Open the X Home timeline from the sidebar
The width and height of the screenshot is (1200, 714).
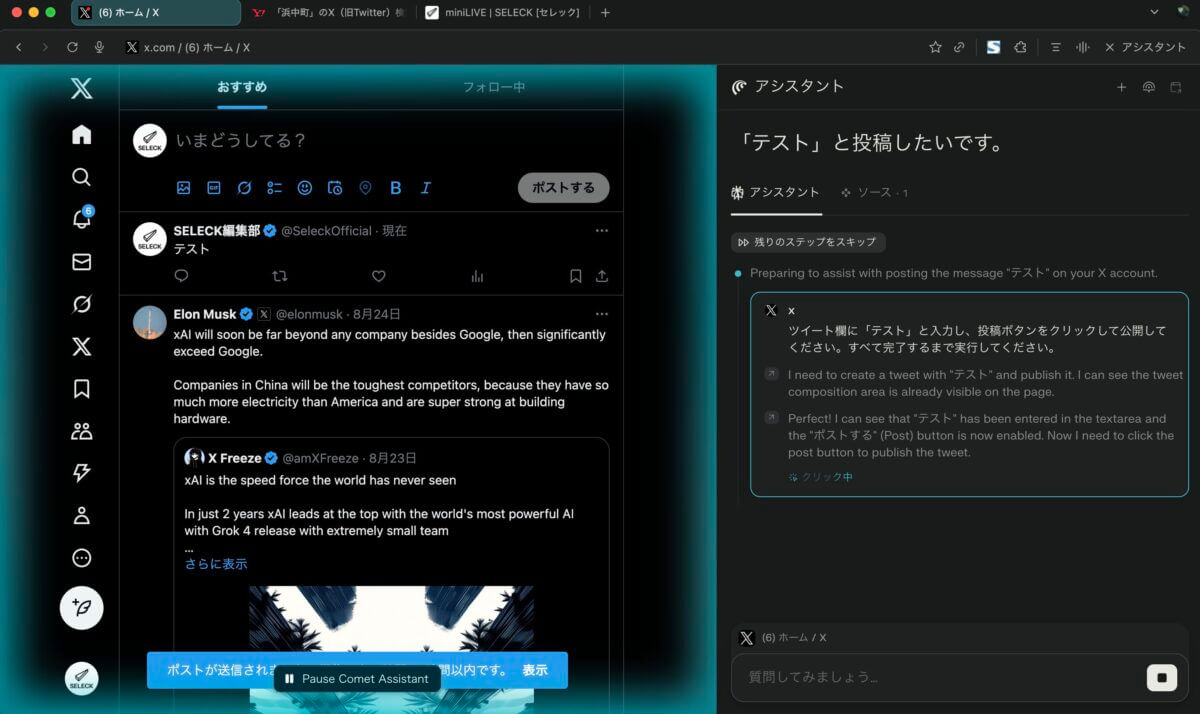[x=82, y=135]
